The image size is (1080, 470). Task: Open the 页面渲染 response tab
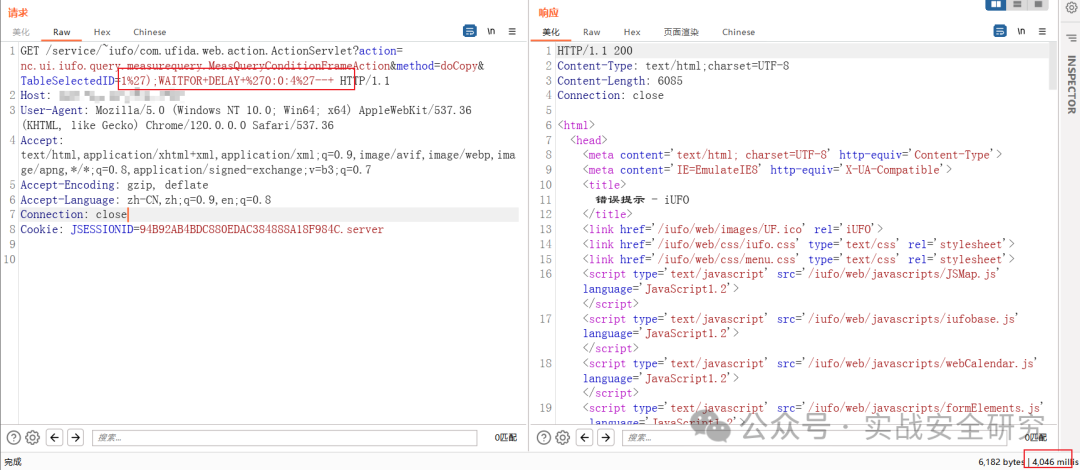[681, 32]
